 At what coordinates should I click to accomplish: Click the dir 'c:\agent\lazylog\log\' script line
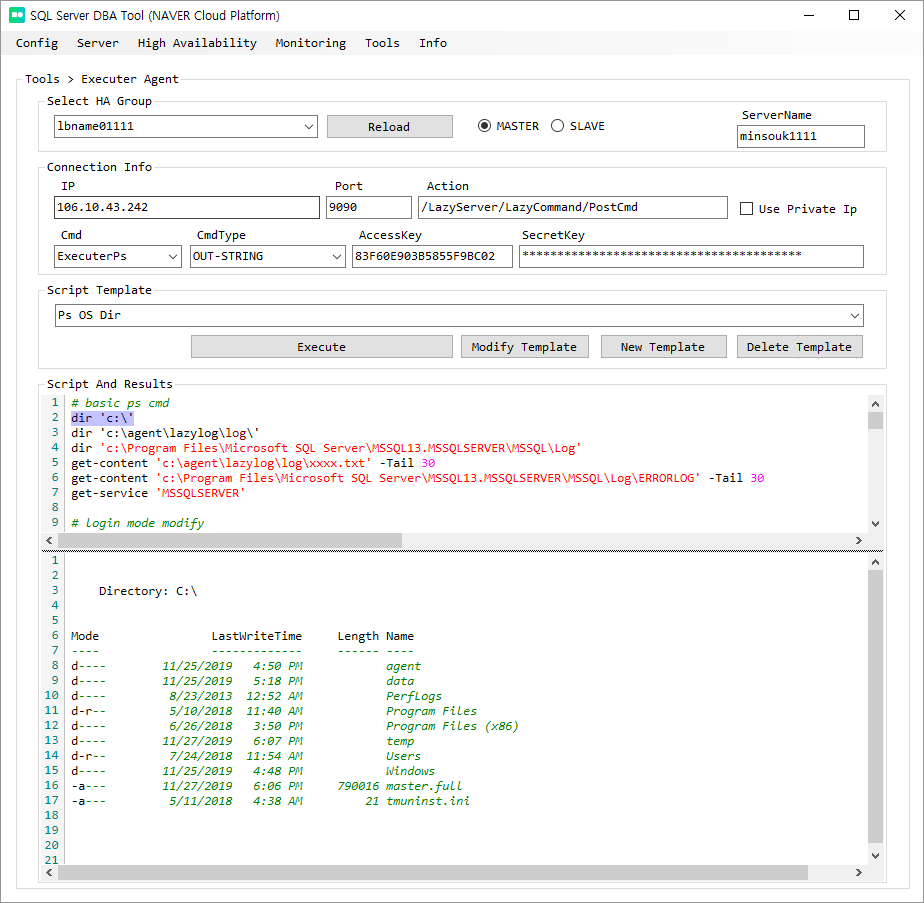[165, 433]
